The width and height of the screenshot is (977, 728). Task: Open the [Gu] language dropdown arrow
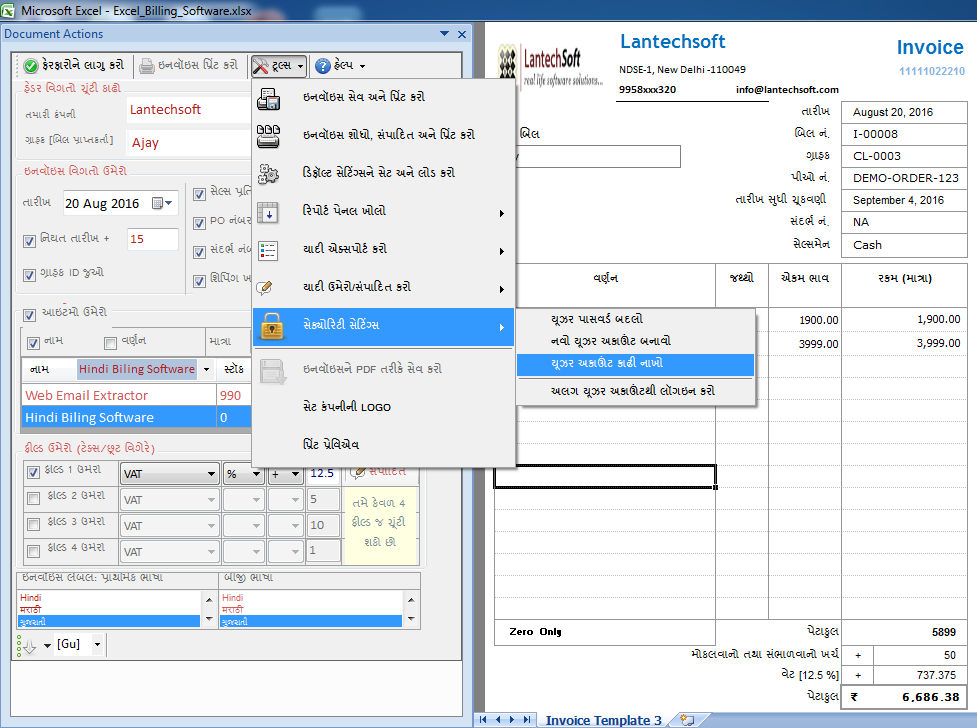pos(97,644)
